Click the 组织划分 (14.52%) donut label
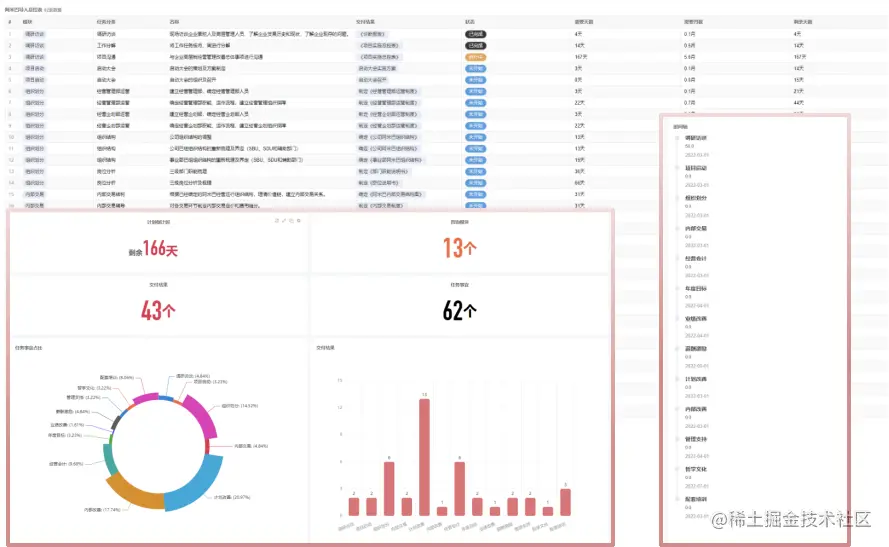 point(239,406)
